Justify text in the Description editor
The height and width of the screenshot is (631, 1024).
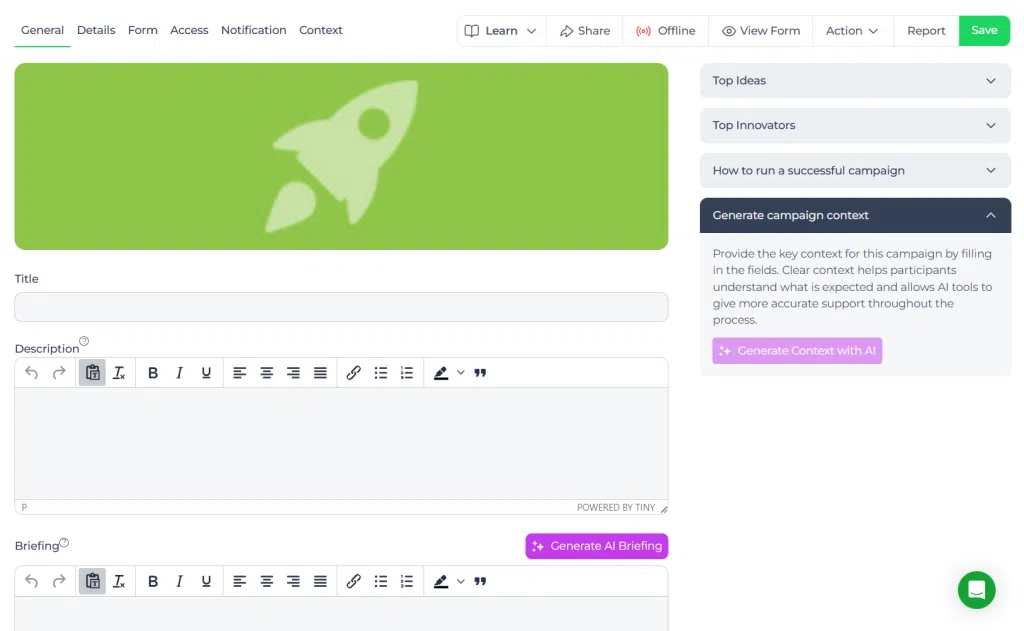click(x=320, y=373)
